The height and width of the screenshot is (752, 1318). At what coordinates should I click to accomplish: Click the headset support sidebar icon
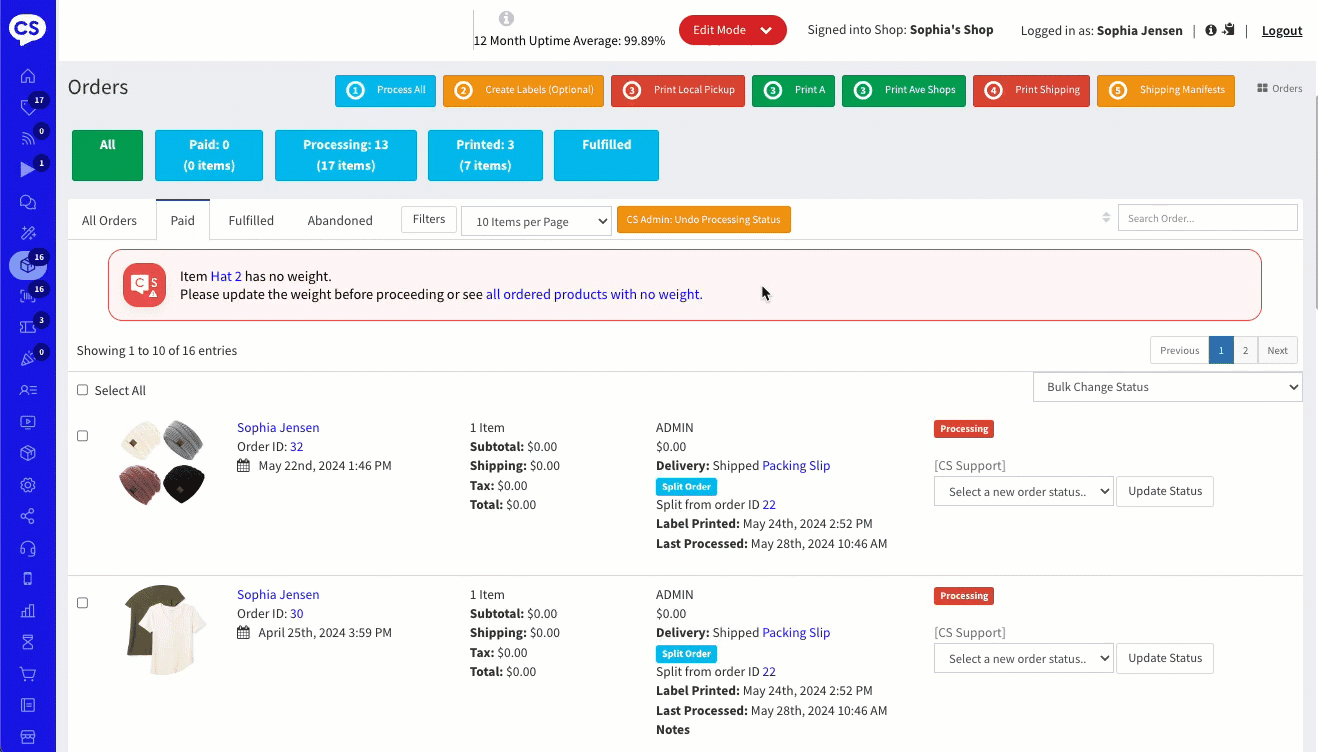click(28, 548)
